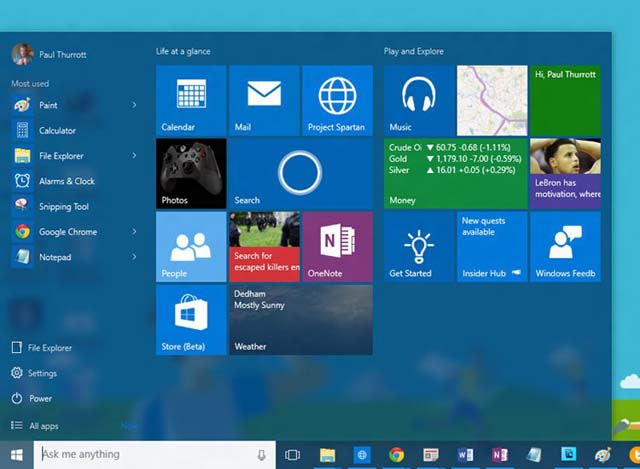Launch the Project Spartan tile

coord(338,100)
